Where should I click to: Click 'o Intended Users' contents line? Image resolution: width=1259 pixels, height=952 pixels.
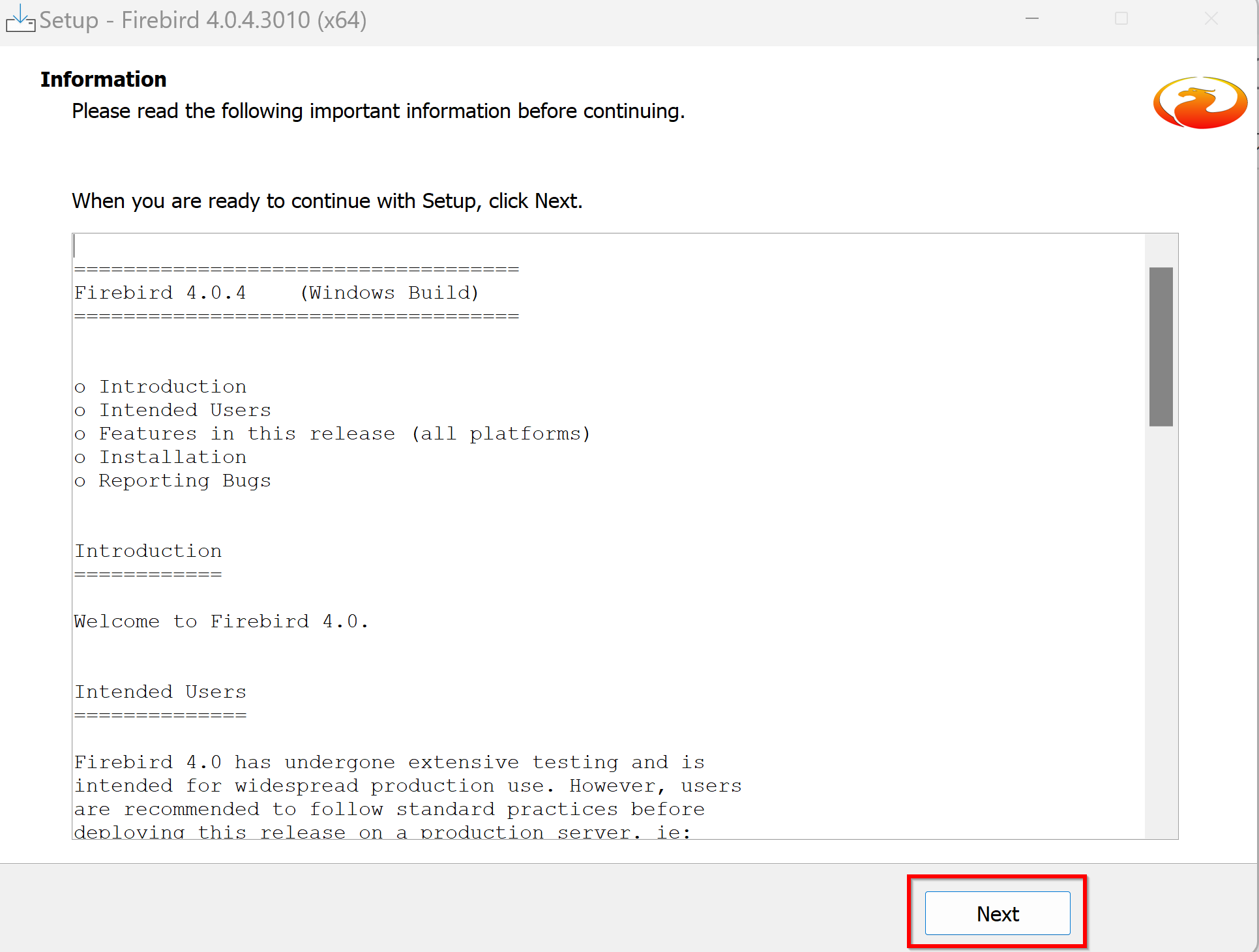coord(173,410)
